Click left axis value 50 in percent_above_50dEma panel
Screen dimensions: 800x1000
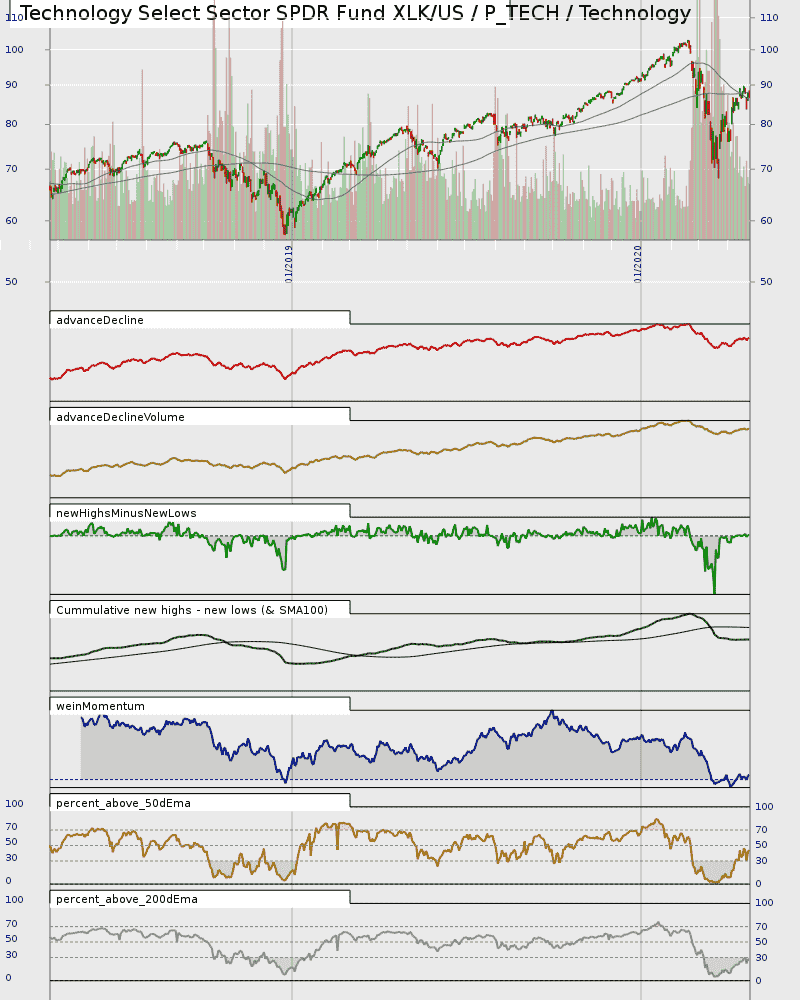click(x=11, y=842)
